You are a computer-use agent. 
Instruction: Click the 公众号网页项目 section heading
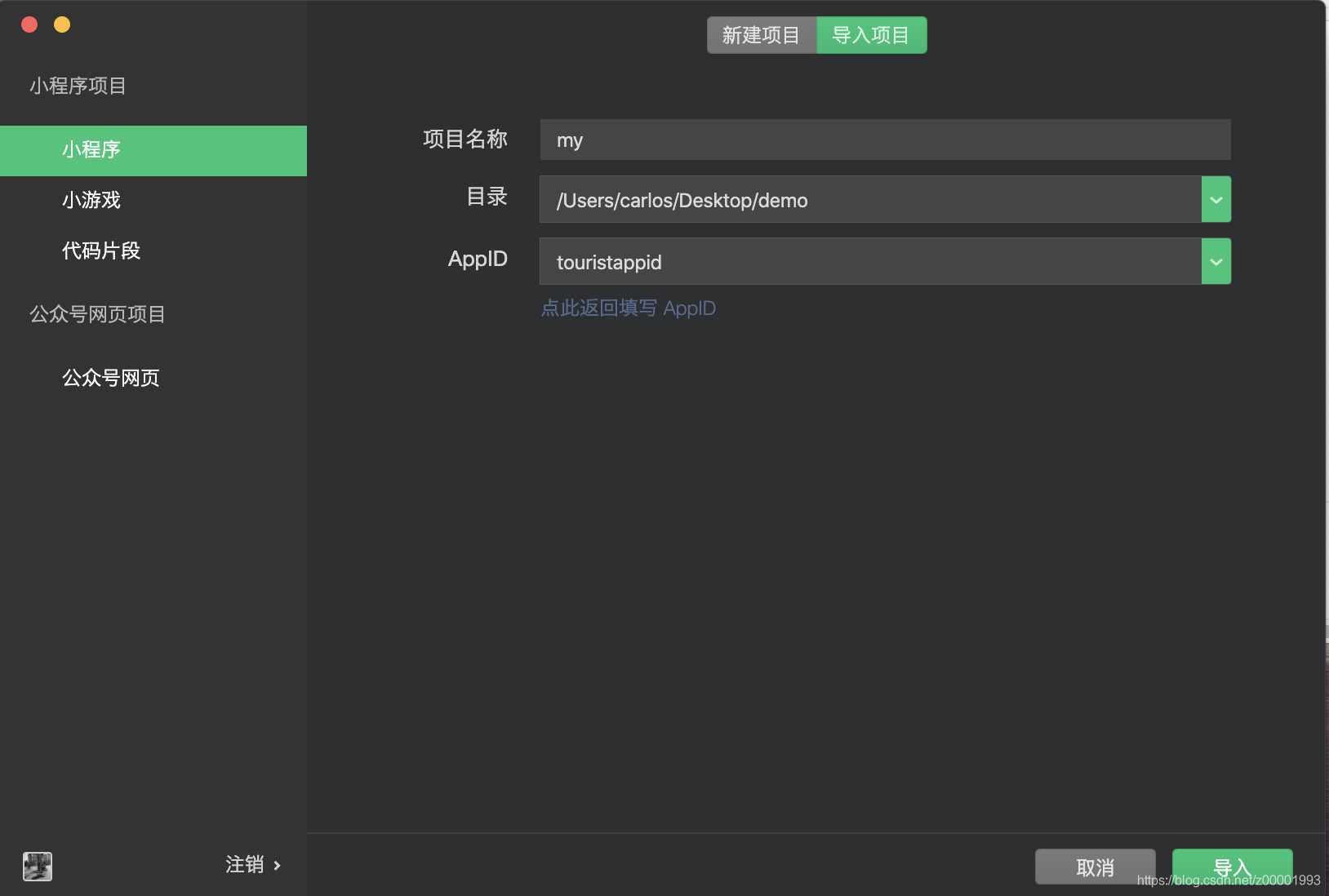tap(97, 314)
